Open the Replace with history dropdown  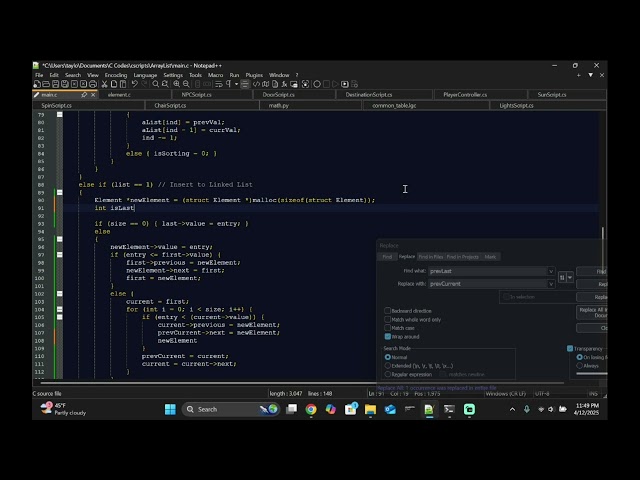551,284
